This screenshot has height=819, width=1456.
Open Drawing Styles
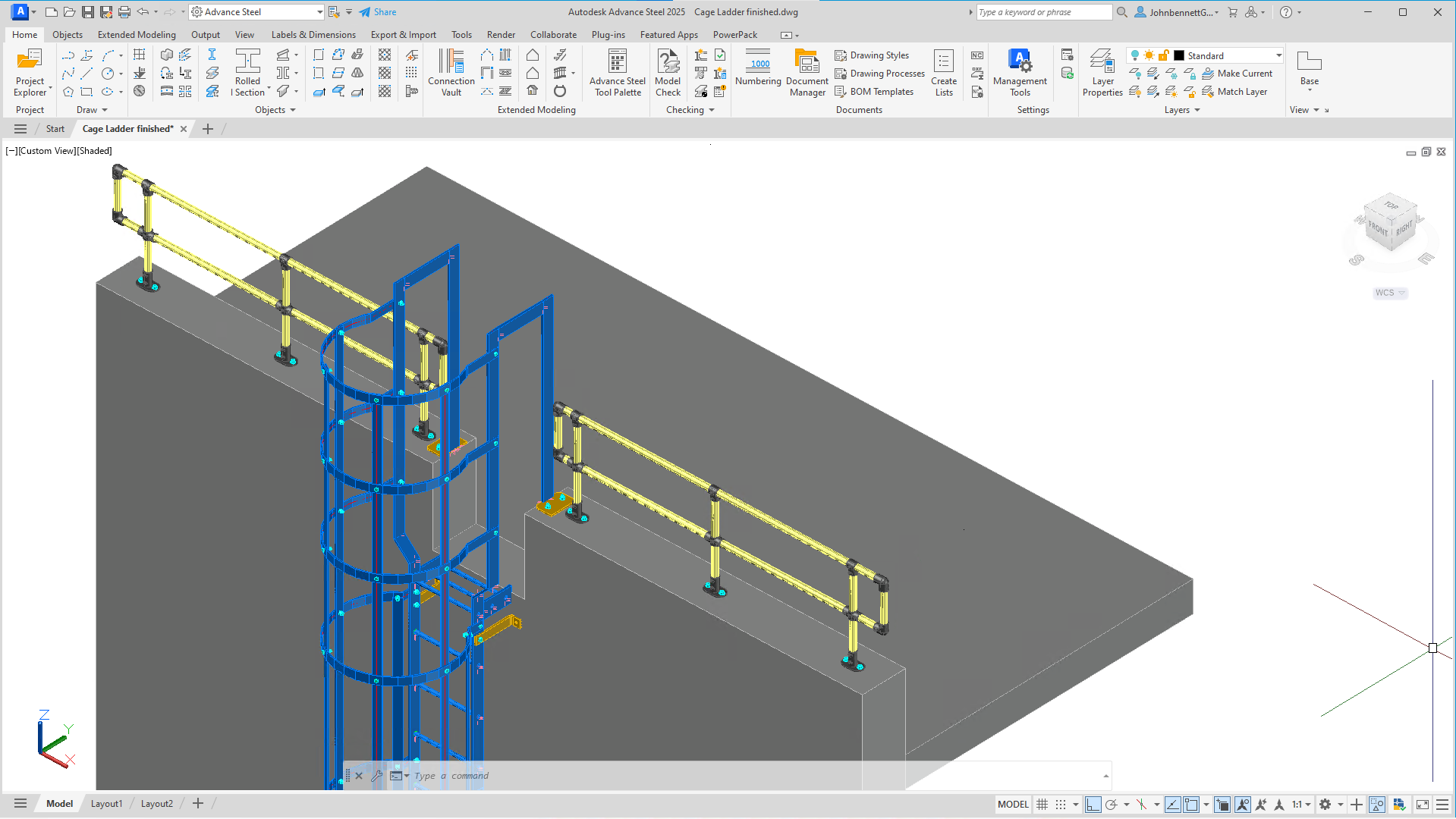(x=872, y=55)
